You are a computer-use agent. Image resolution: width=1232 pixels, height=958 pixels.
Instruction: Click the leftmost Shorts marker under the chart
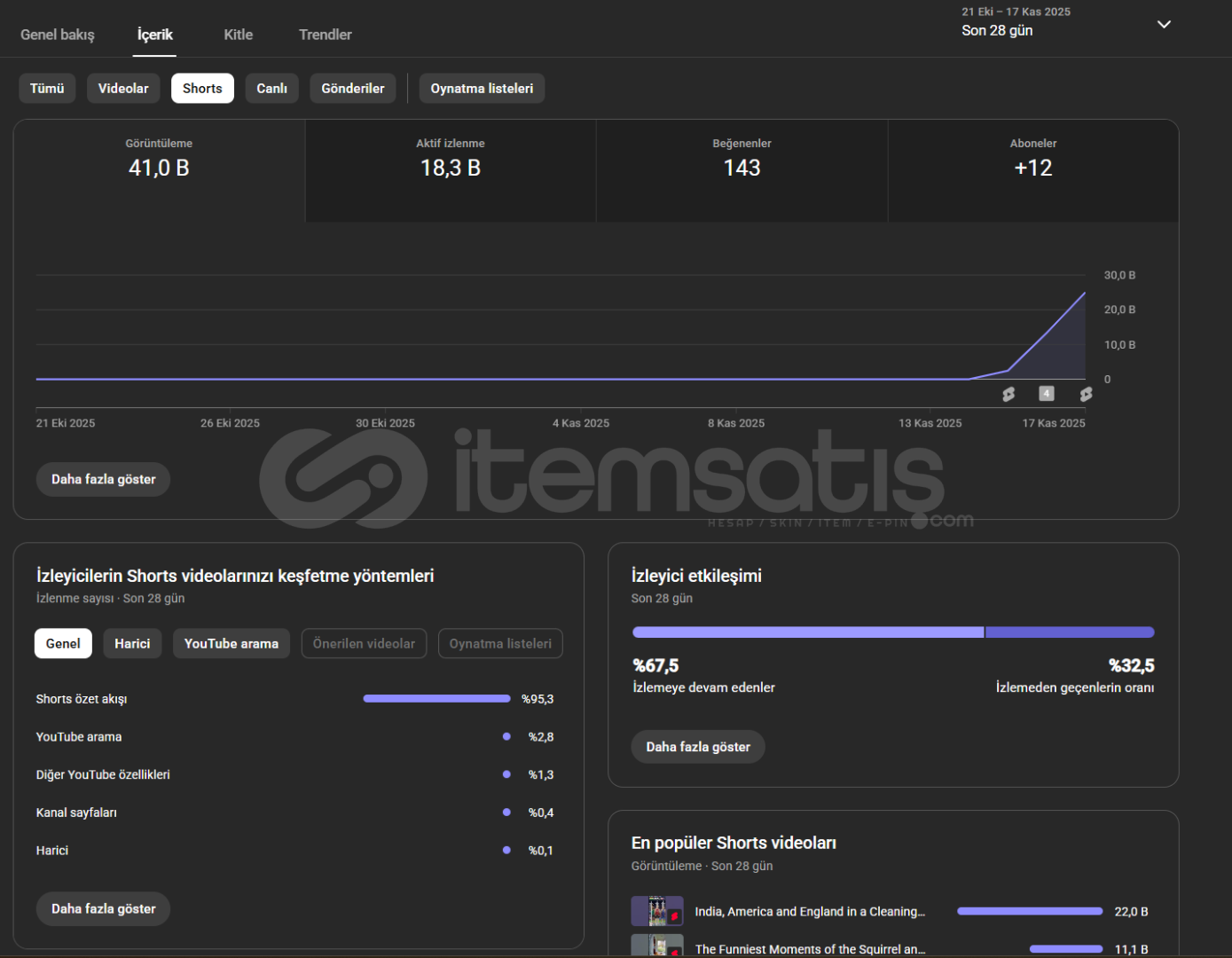(1008, 394)
